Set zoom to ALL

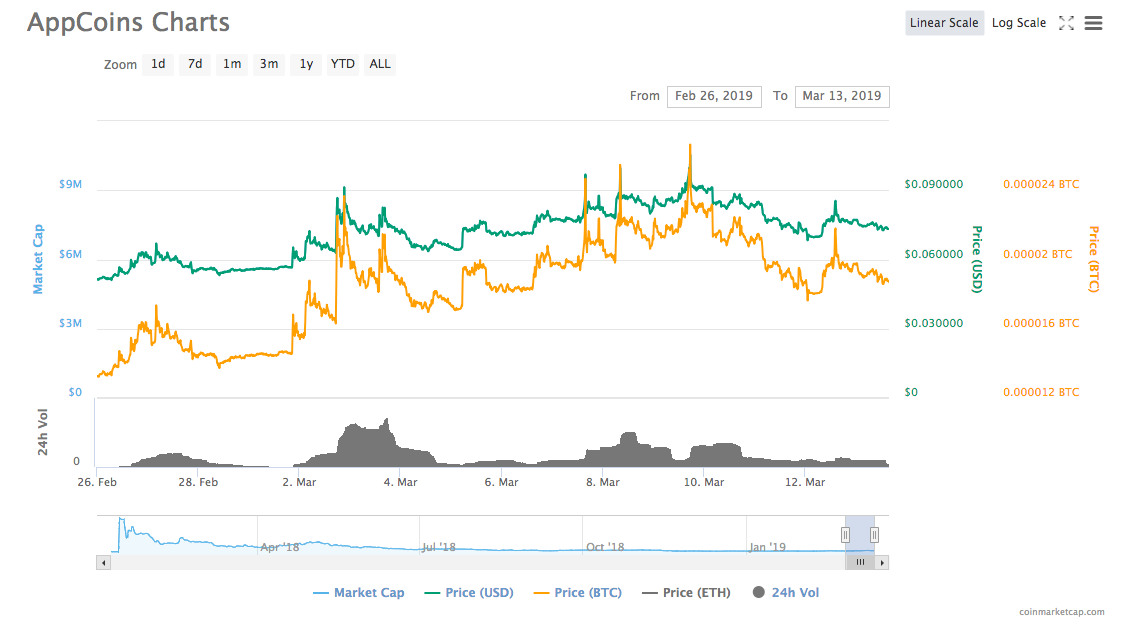click(379, 64)
